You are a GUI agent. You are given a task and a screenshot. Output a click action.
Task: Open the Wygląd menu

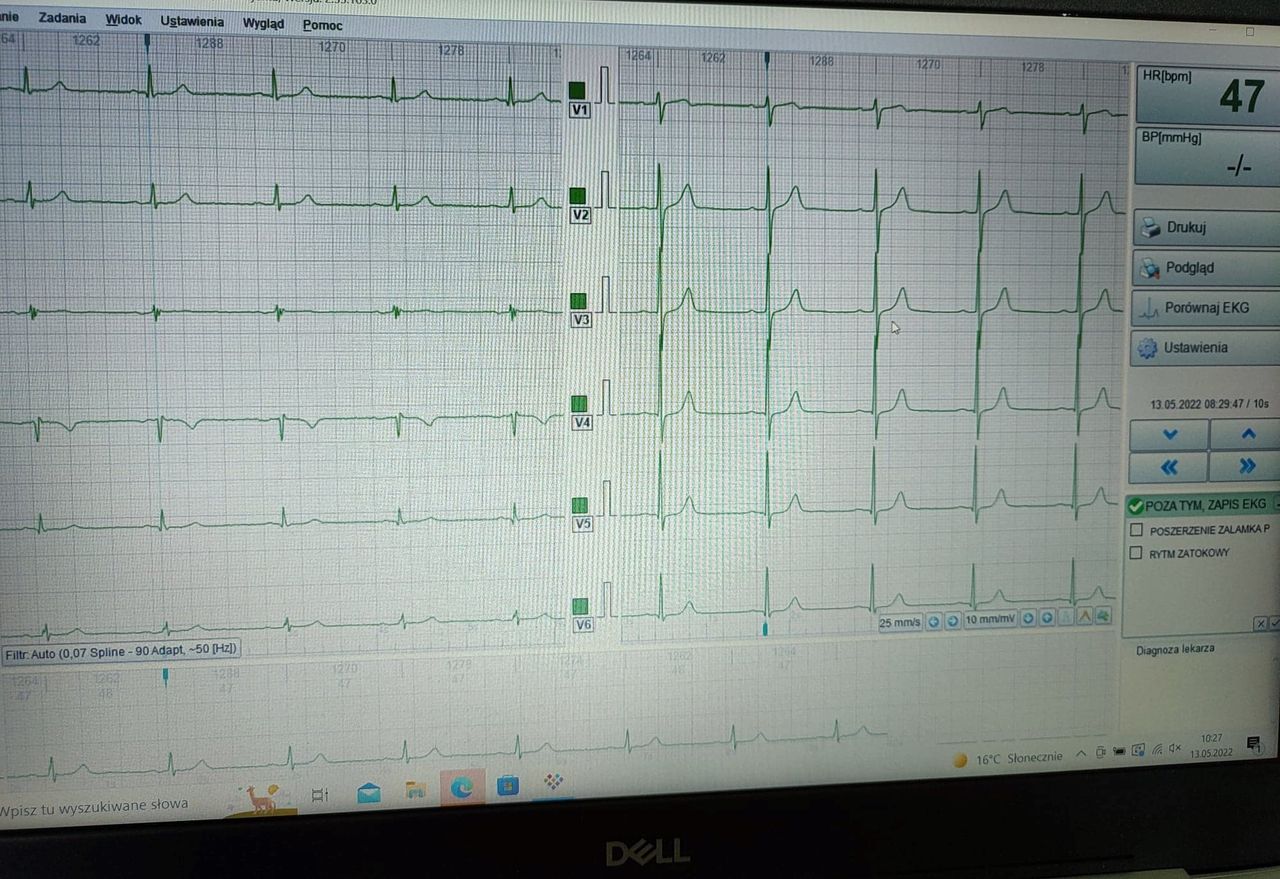tap(263, 23)
